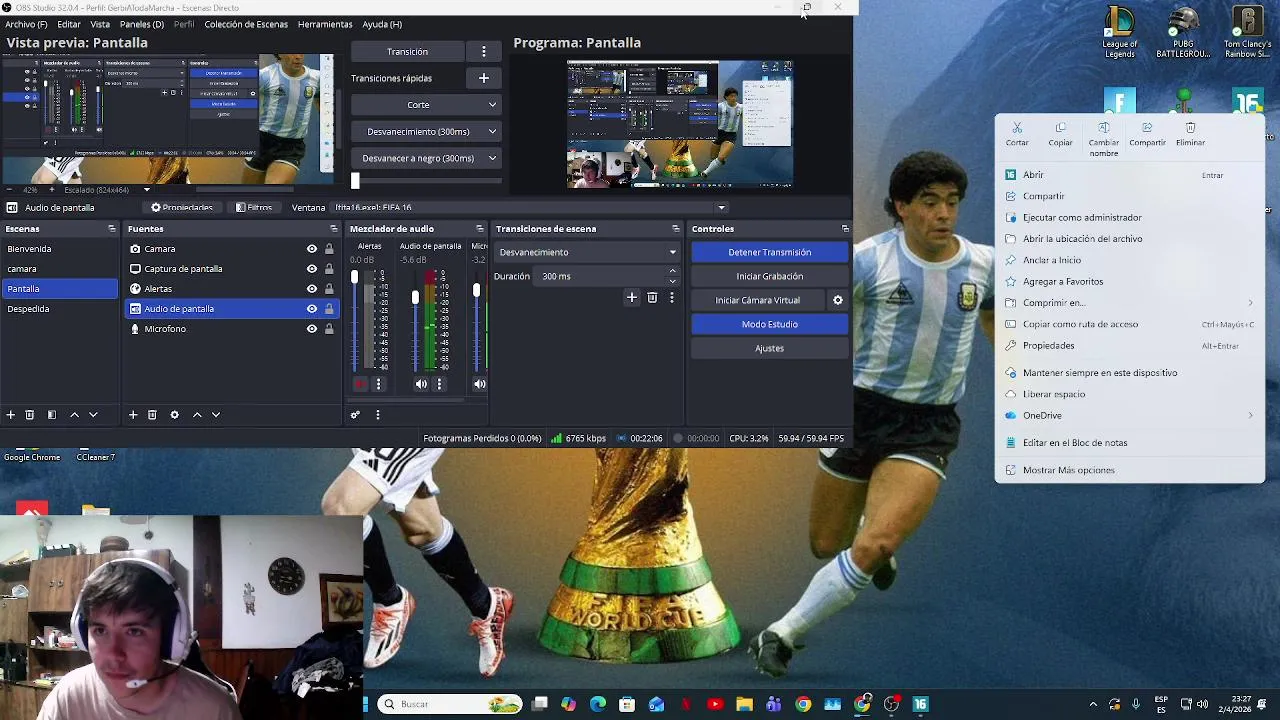Screen dimensions: 1280x720
Task: Open the Archivo menu
Action: (x=26, y=24)
